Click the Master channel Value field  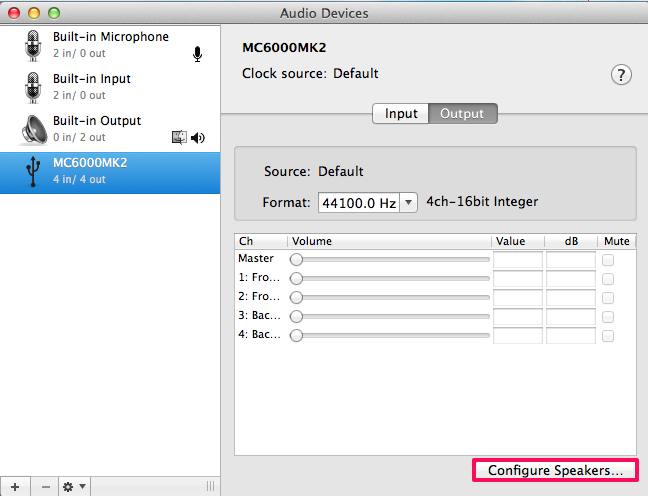[518, 260]
